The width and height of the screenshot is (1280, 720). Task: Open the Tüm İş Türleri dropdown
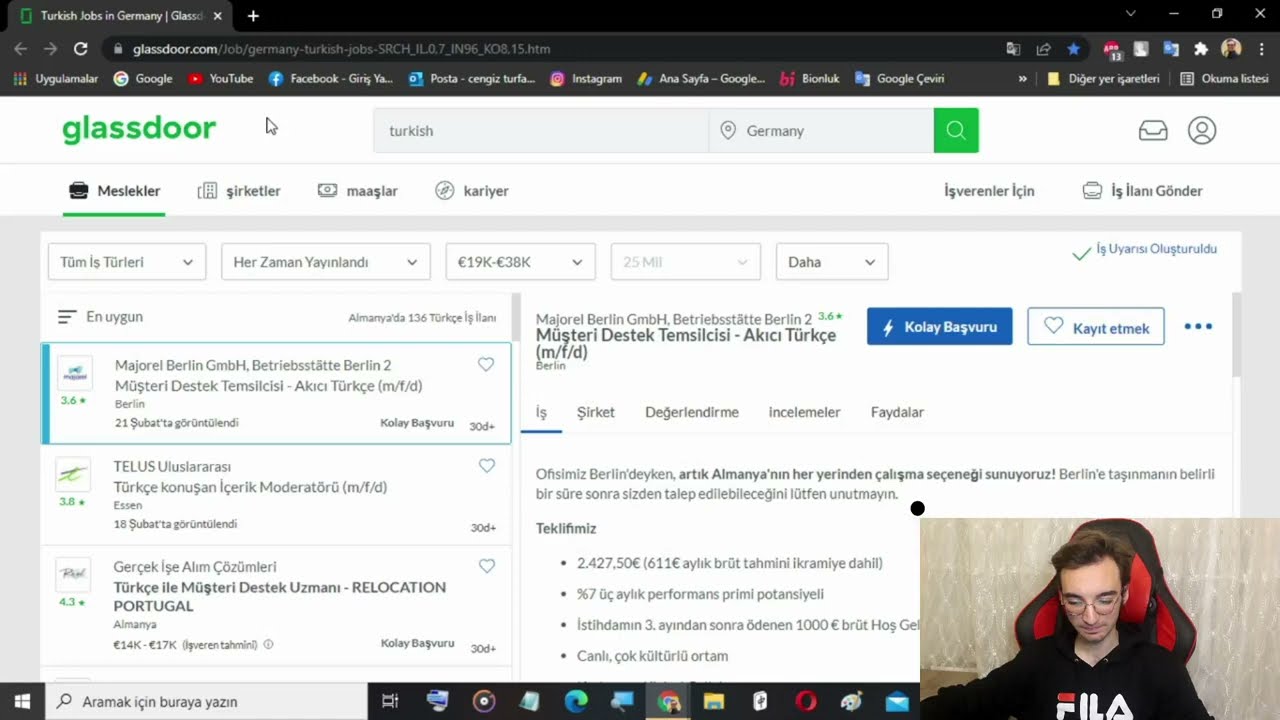[x=127, y=262]
